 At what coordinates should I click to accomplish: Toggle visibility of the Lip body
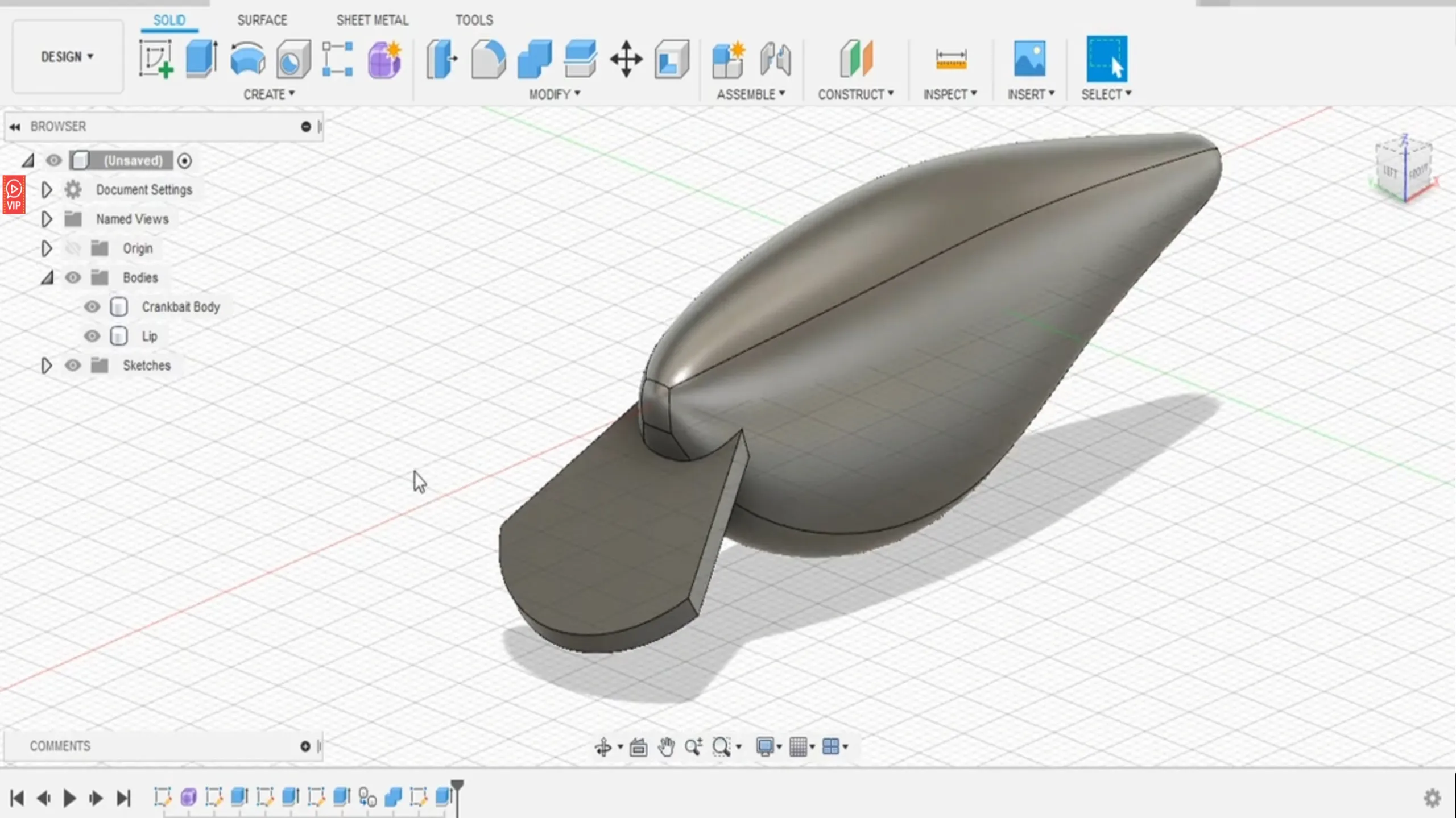pos(92,337)
